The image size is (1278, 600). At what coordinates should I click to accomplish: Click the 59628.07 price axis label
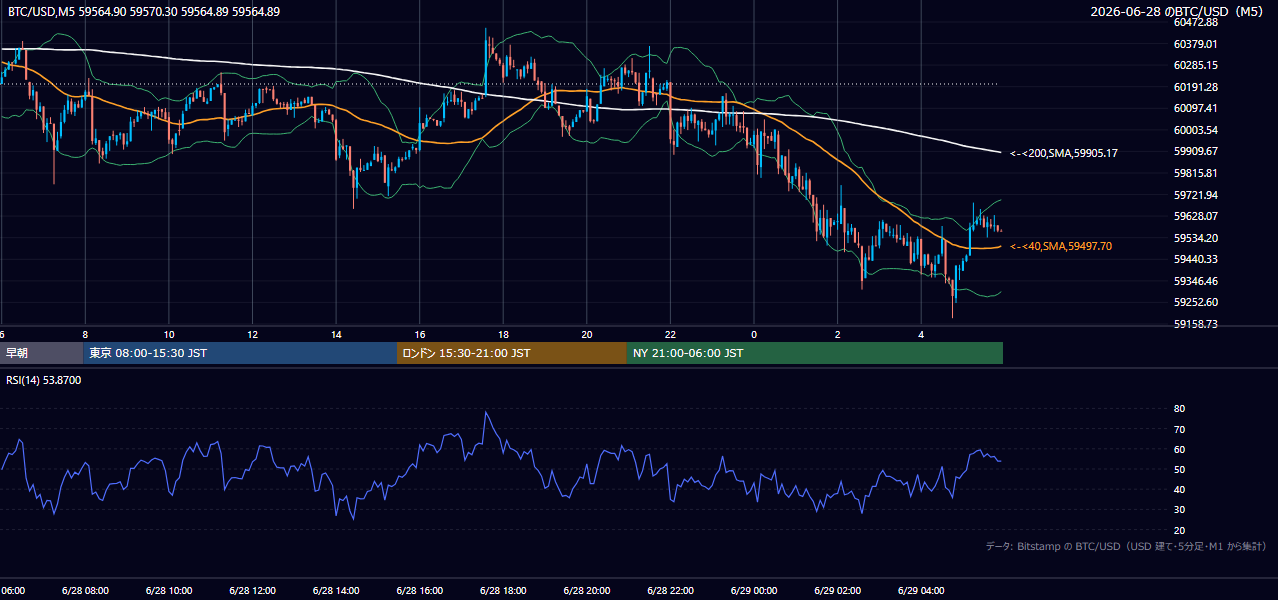click(x=1195, y=216)
